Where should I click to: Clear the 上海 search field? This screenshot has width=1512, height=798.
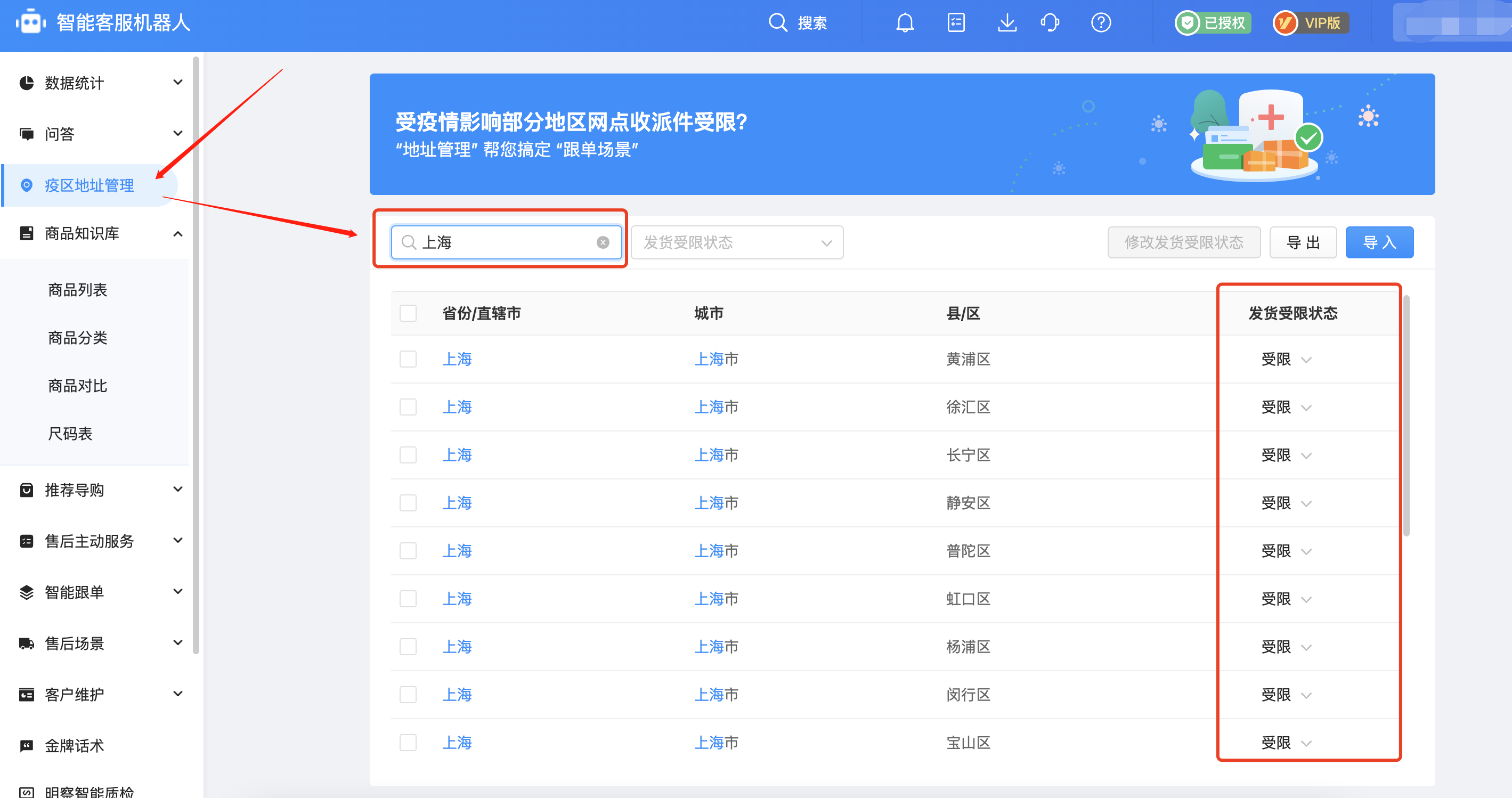pos(603,242)
